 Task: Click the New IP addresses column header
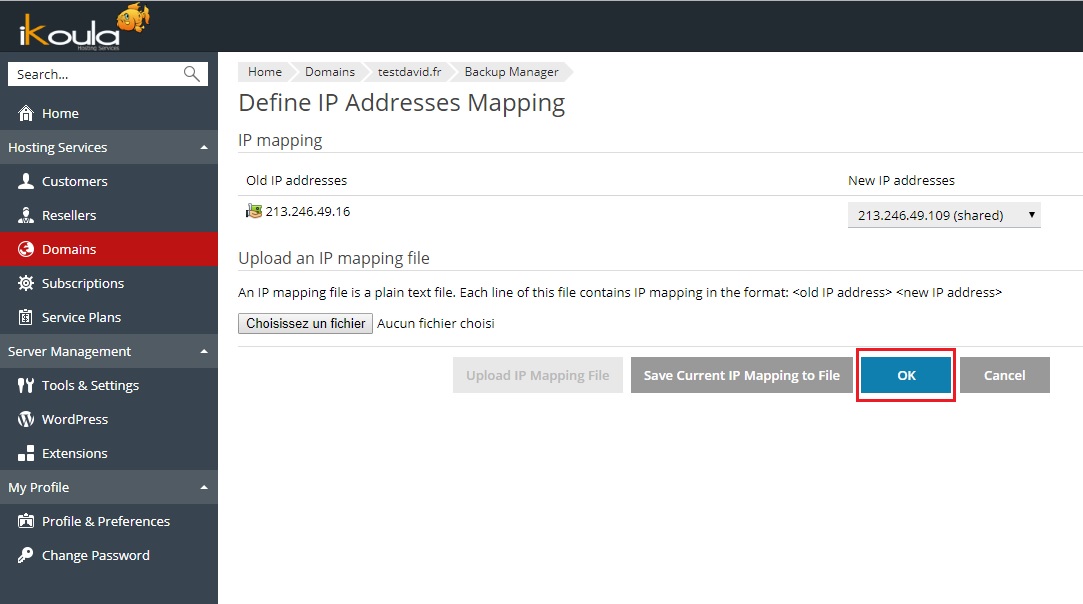[x=901, y=180]
